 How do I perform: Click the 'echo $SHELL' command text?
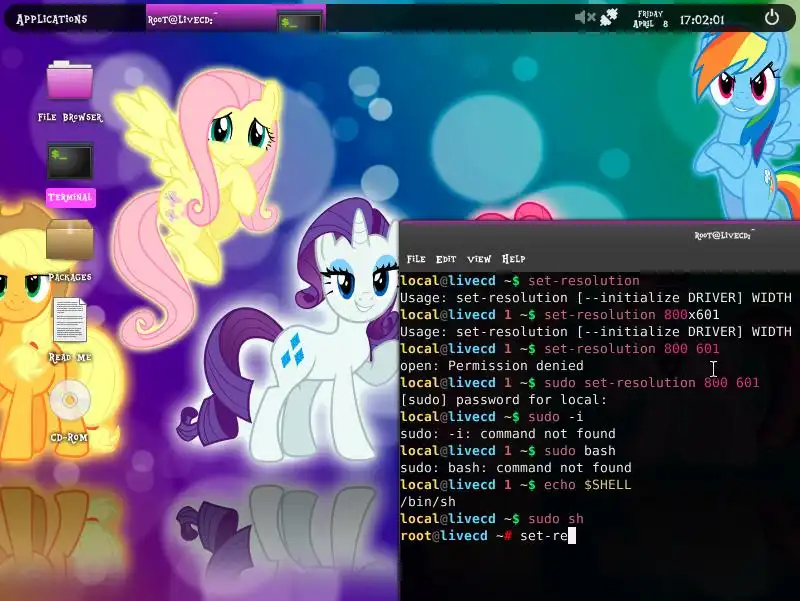587,485
